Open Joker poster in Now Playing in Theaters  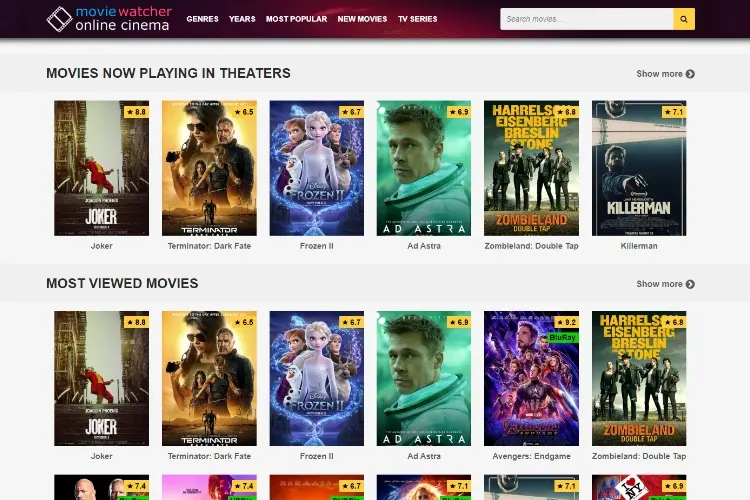pos(101,168)
